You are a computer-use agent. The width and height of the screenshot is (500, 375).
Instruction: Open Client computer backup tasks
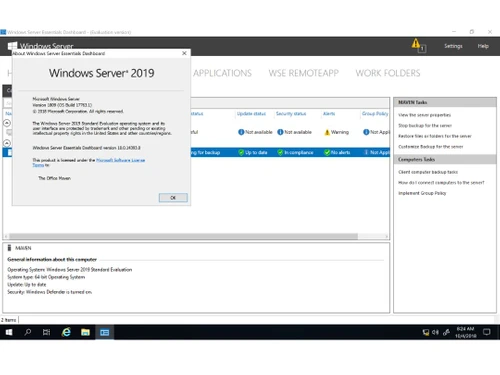[428, 172]
